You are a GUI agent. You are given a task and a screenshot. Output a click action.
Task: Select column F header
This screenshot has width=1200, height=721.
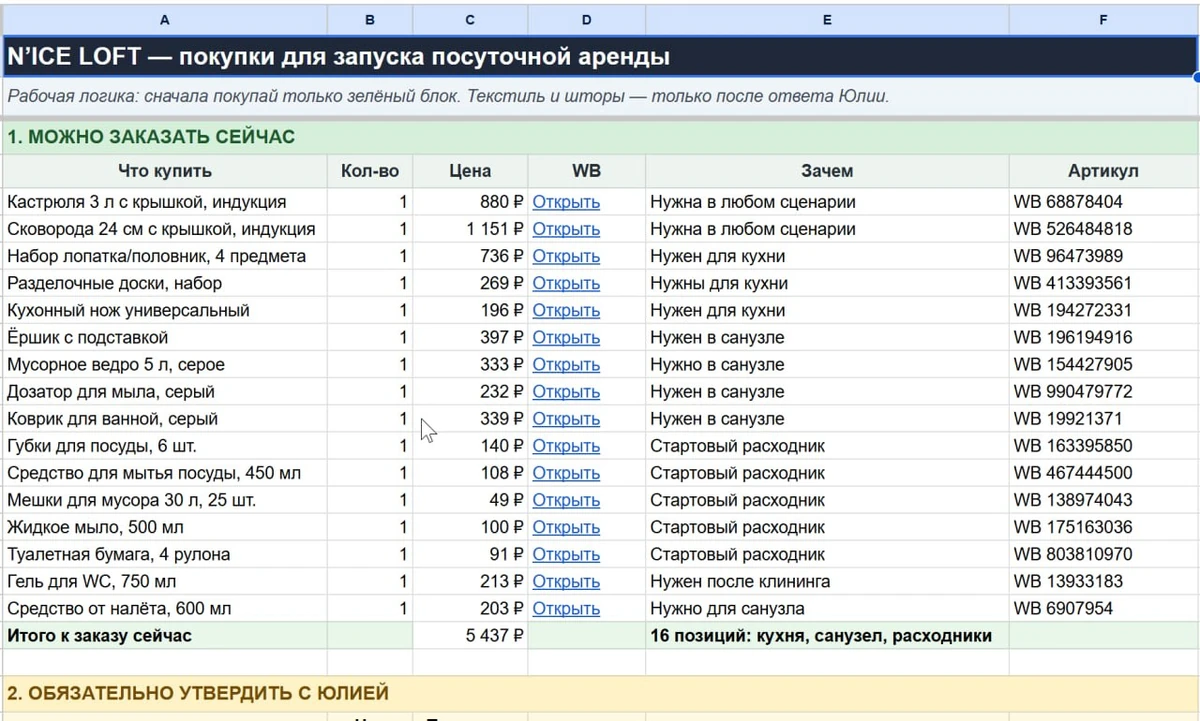click(1103, 19)
